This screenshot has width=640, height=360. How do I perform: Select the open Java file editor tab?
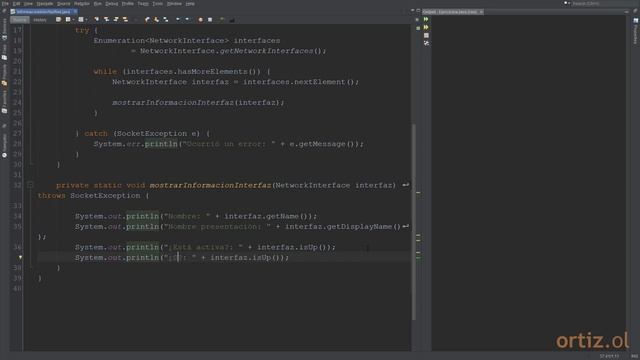click(43, 12)
